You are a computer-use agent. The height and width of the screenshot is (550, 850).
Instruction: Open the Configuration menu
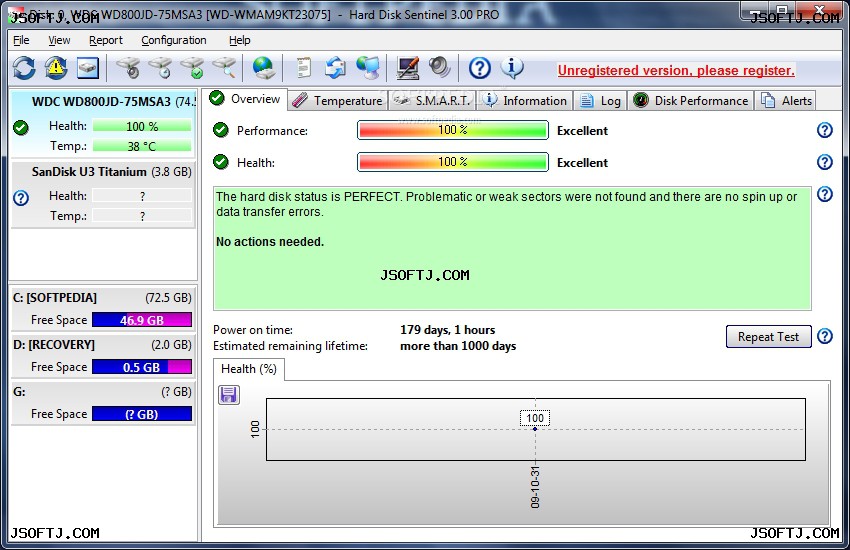point(173,40)
